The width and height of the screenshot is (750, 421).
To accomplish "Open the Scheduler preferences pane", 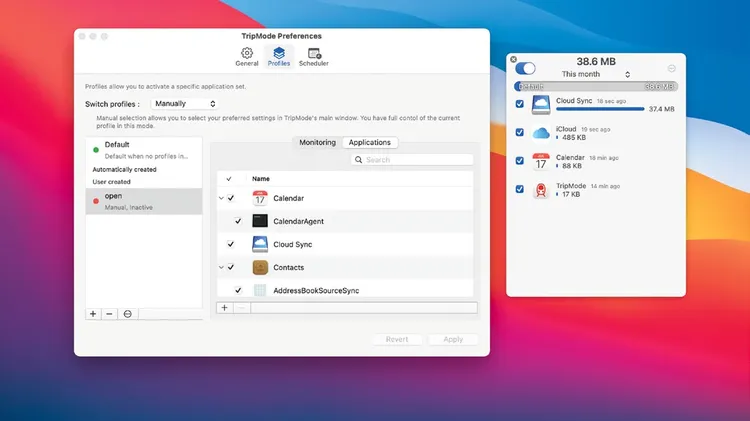I will click(x=313, y=57).
